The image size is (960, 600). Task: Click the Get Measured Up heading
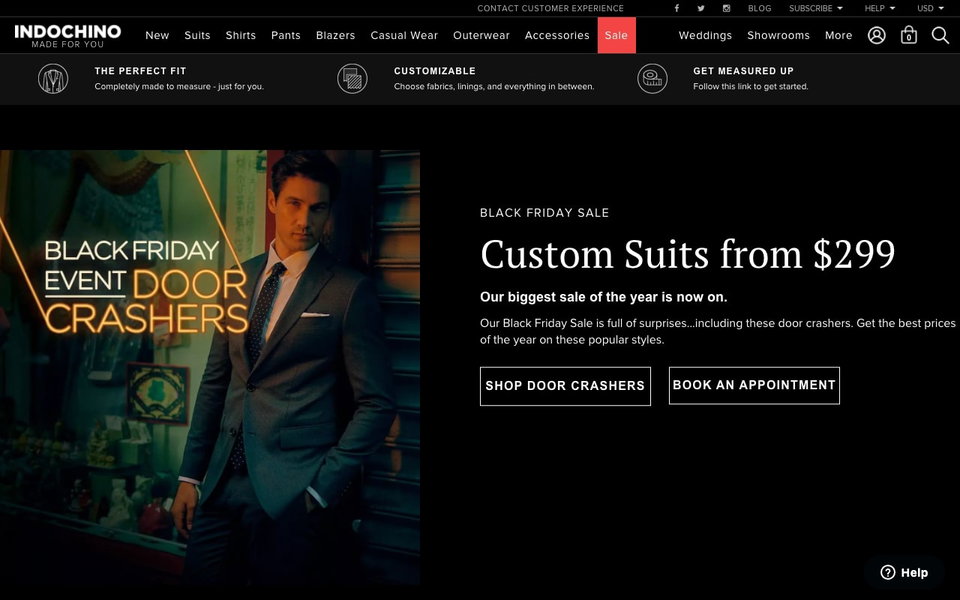click(743, 71)
